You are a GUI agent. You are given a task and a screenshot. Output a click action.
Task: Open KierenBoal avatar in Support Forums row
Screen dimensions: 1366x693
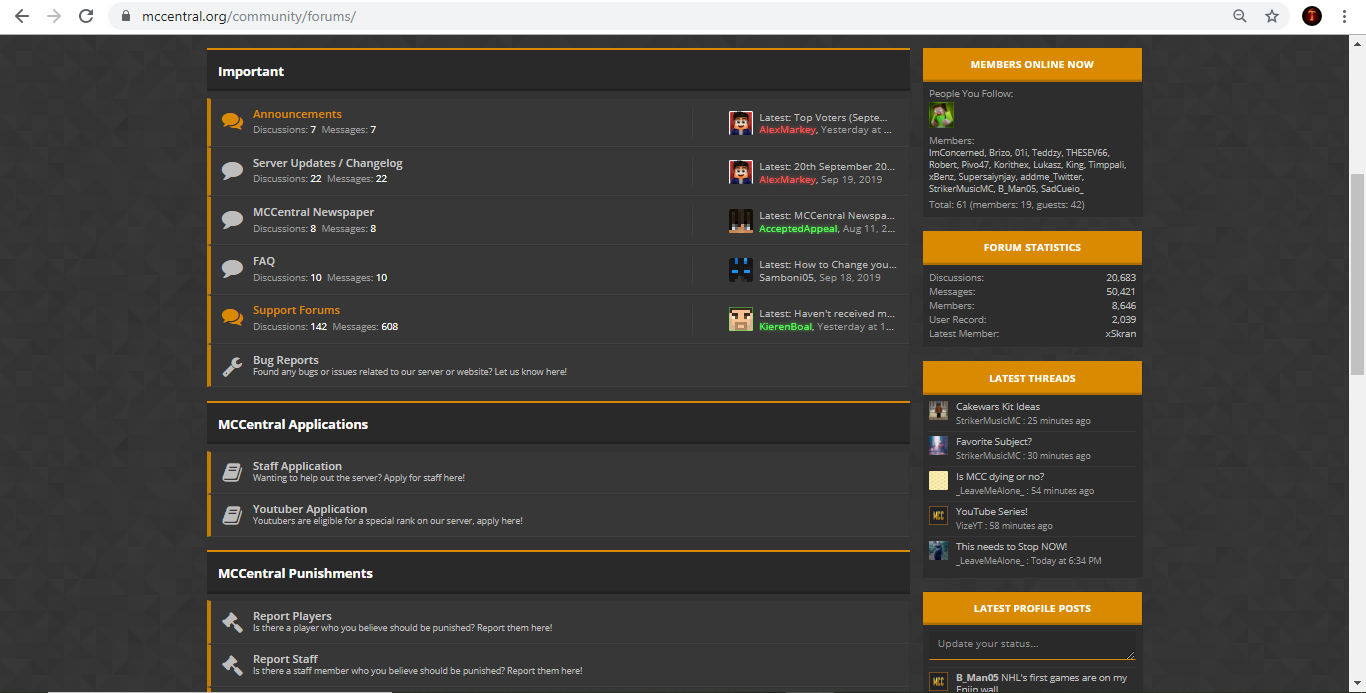(741, 319)
